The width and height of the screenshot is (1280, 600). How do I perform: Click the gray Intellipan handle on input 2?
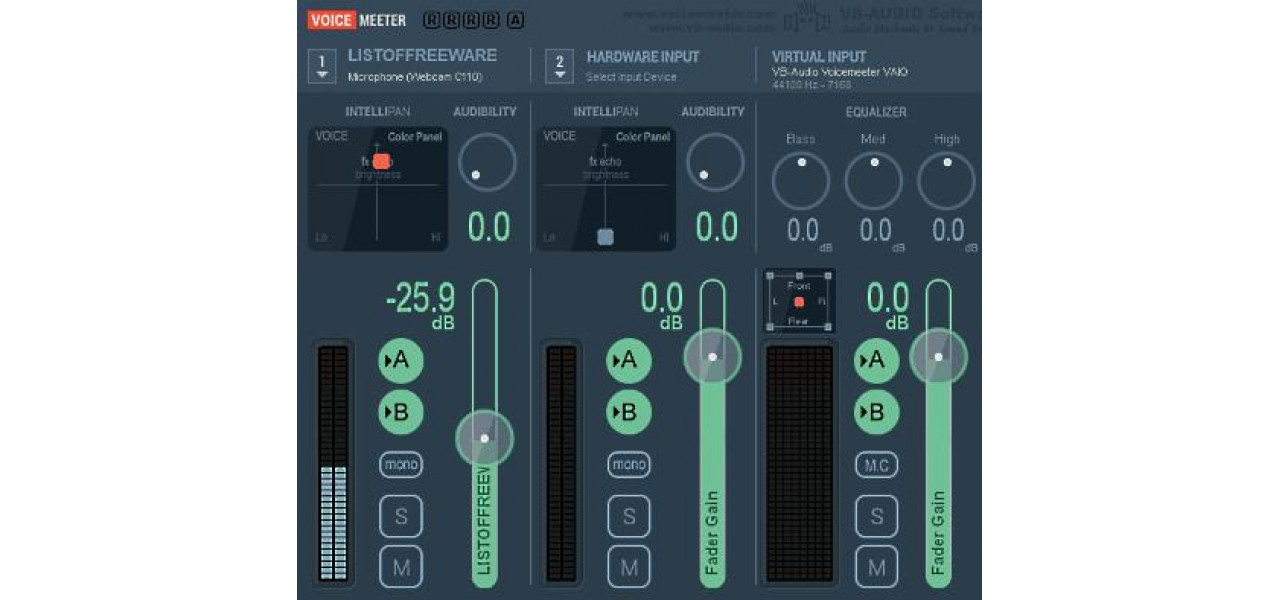[x=605, y=237]
